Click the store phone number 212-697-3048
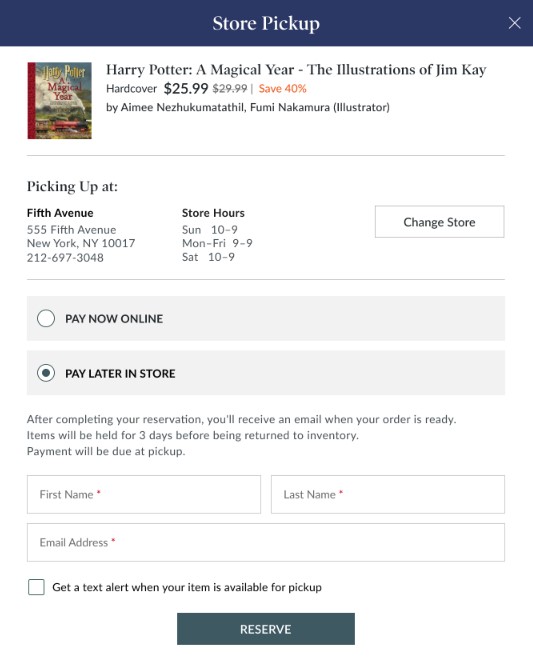The width and height of the screenshot is (533, 664). click(65, 257)
